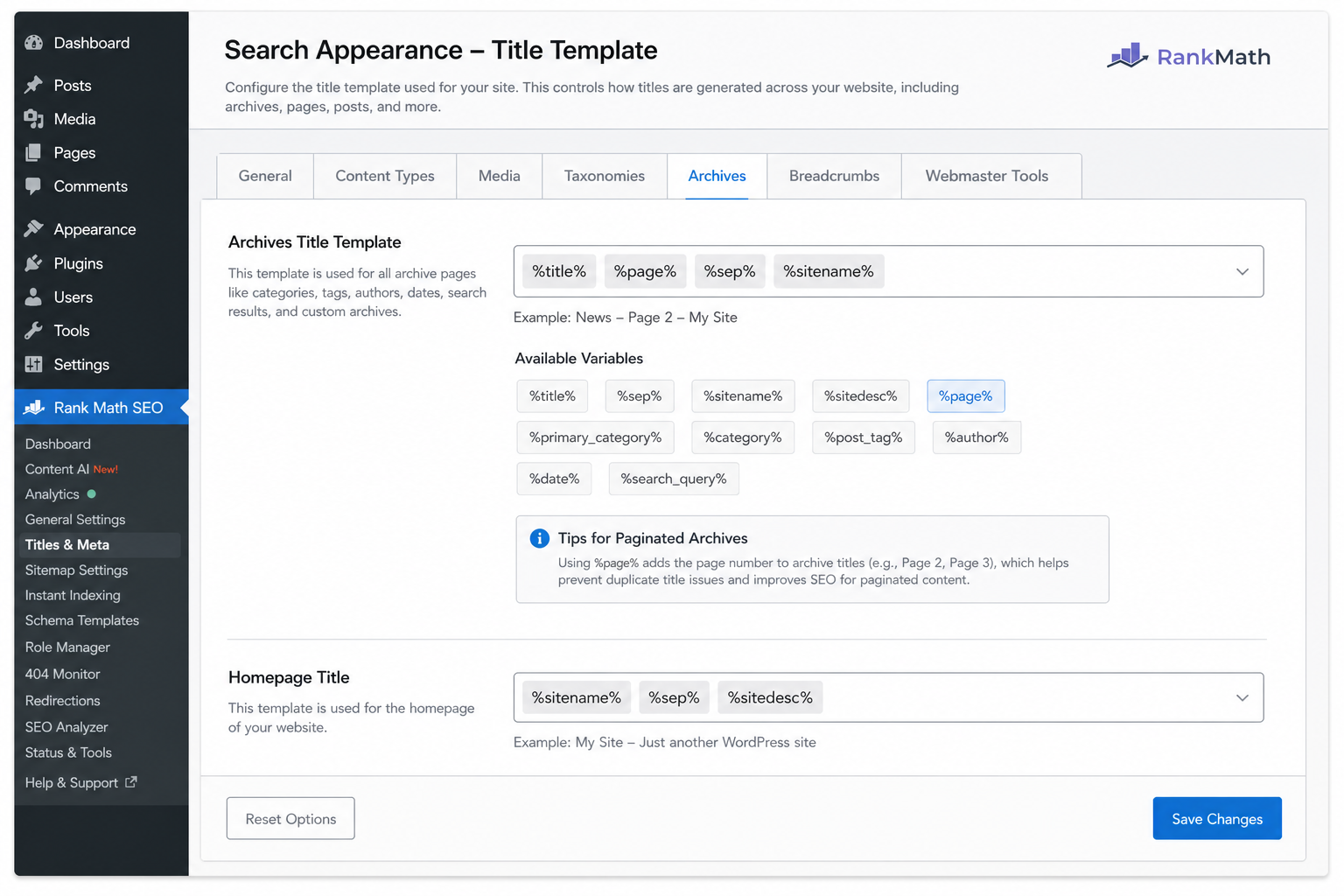Viewport: 1344px width, 896px height.
Task: Open Schema Templates submenu item
Action: [82, 620]
